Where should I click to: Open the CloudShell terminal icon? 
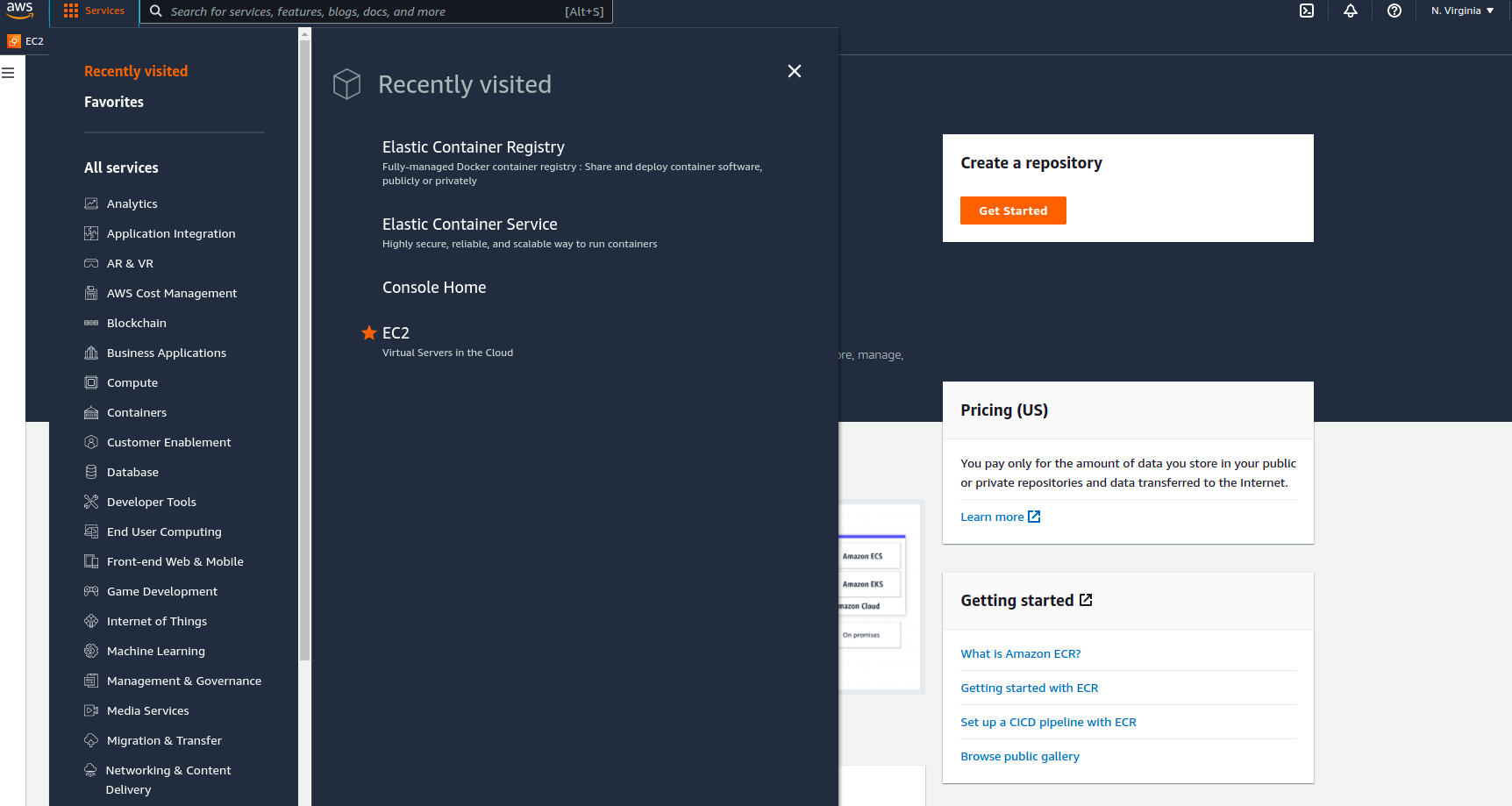tap(1307, 11)
